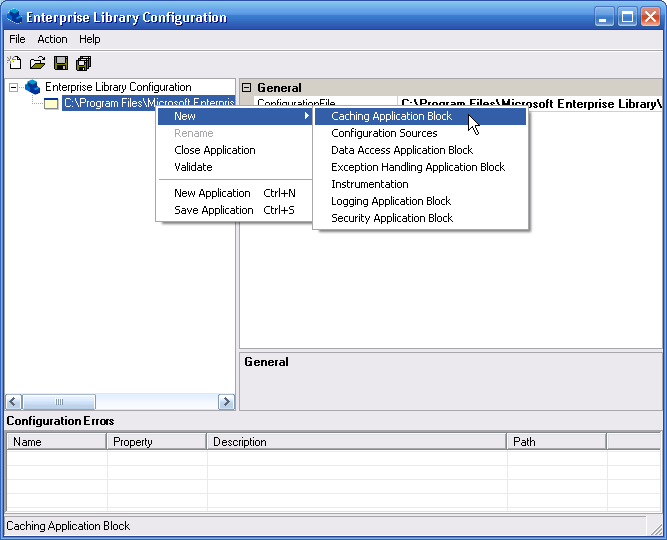Click the Save Application floppy icon
This screenshot has width=667, height=540.
[x=61, y=63]
